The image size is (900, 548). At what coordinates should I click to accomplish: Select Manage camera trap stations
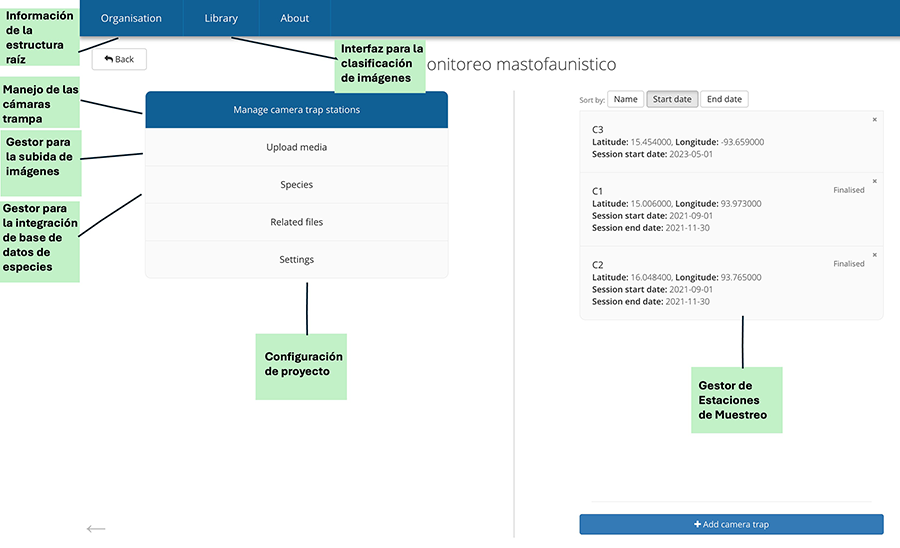296,110
